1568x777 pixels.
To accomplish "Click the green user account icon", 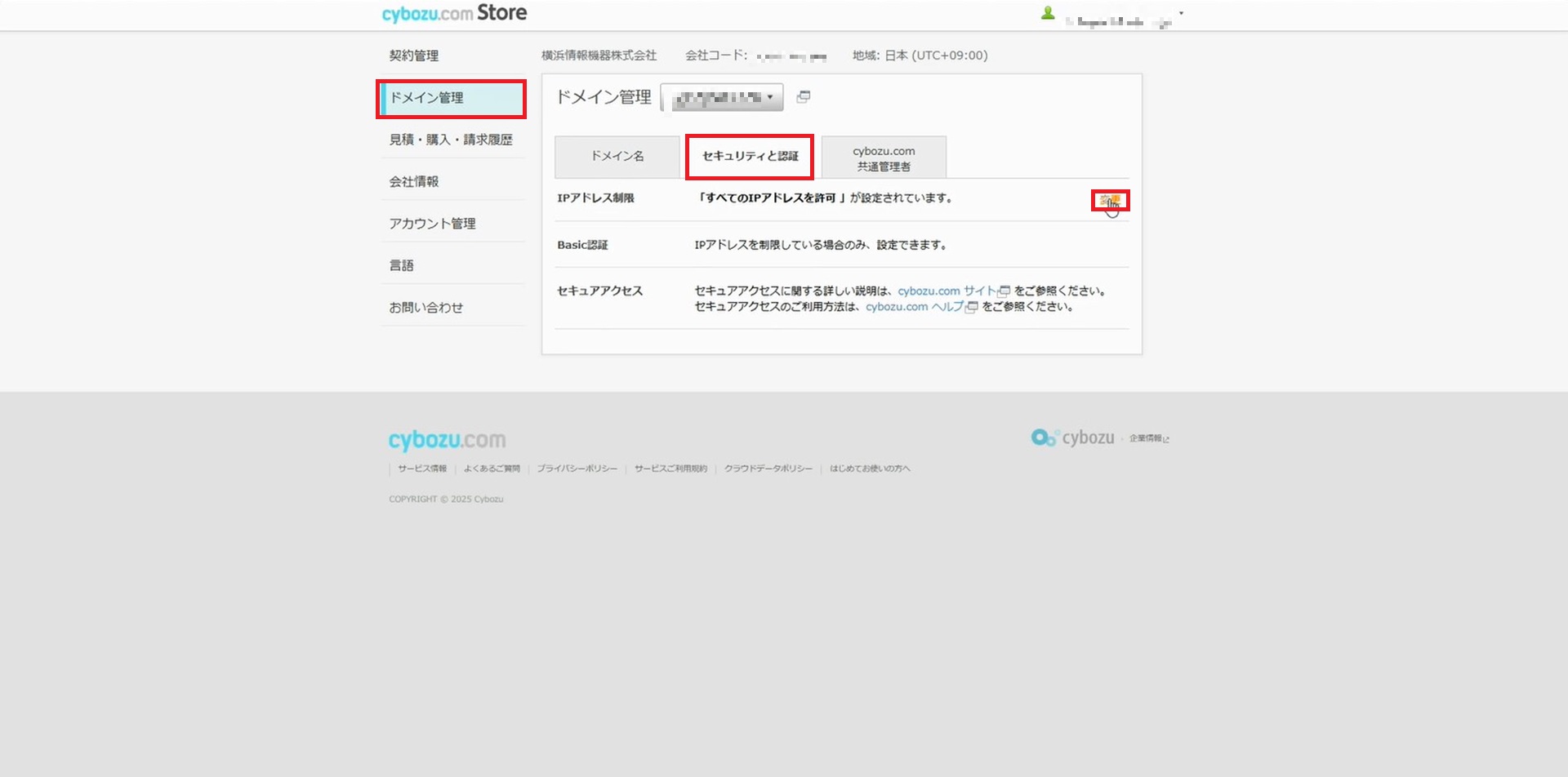I will [1048, 13].
